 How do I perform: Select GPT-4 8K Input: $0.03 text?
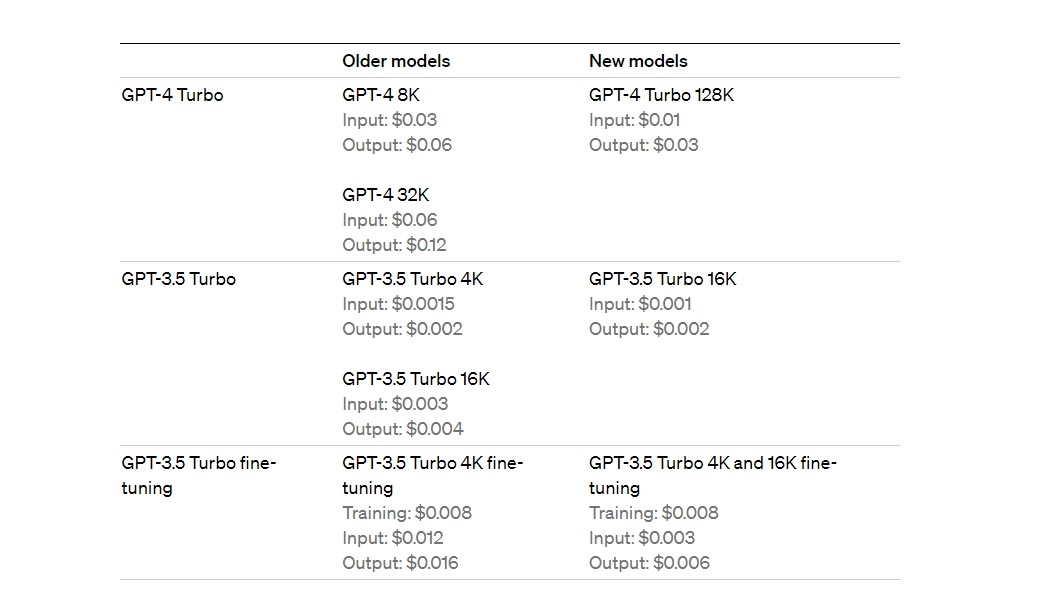point(390,120)
